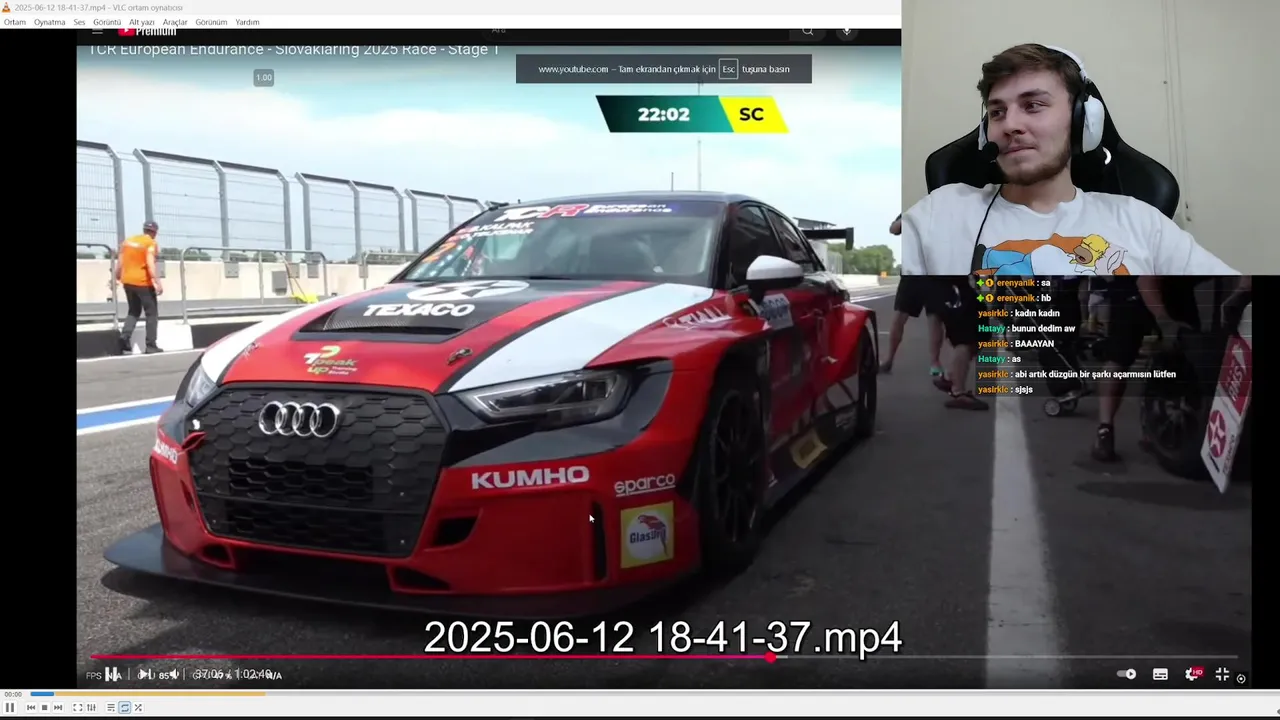Click the YouTube voice search microphone
Image resolution: width=1280 pixels, height=720 pixels.
pyautogui.click(x=846, y=31)
